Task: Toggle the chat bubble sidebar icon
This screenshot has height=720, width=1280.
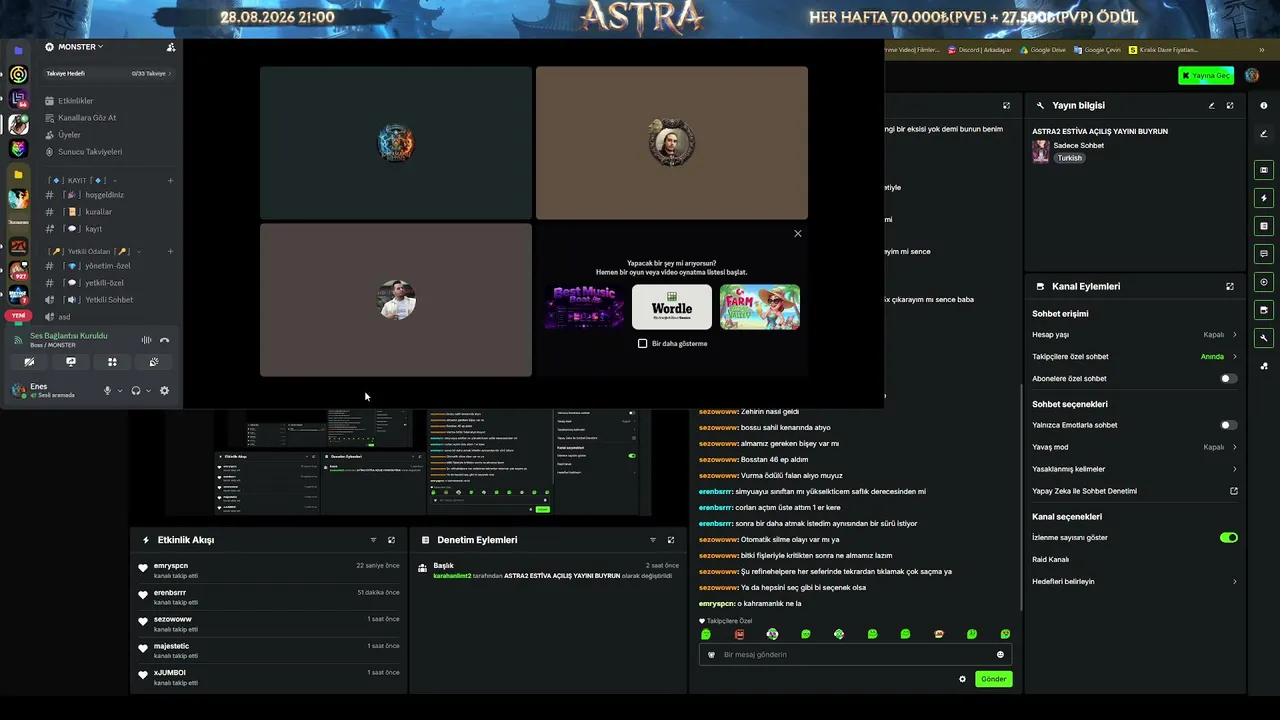Action: (x=1264, y=254)
